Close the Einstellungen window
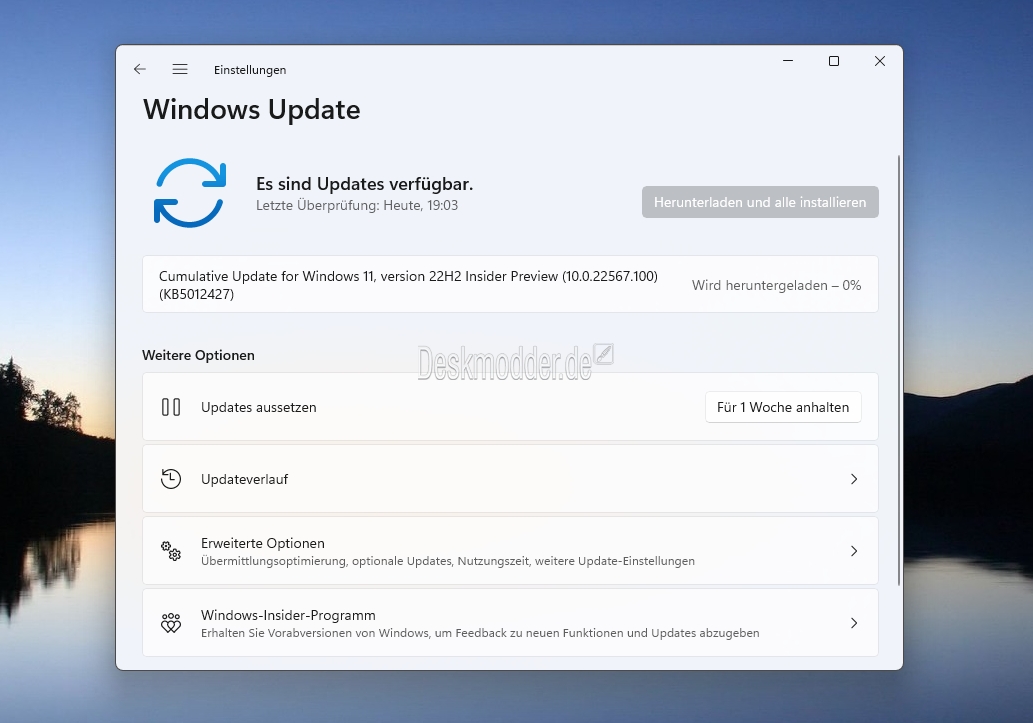Screen dimensions: 1033x723 [x=879, y=61]
